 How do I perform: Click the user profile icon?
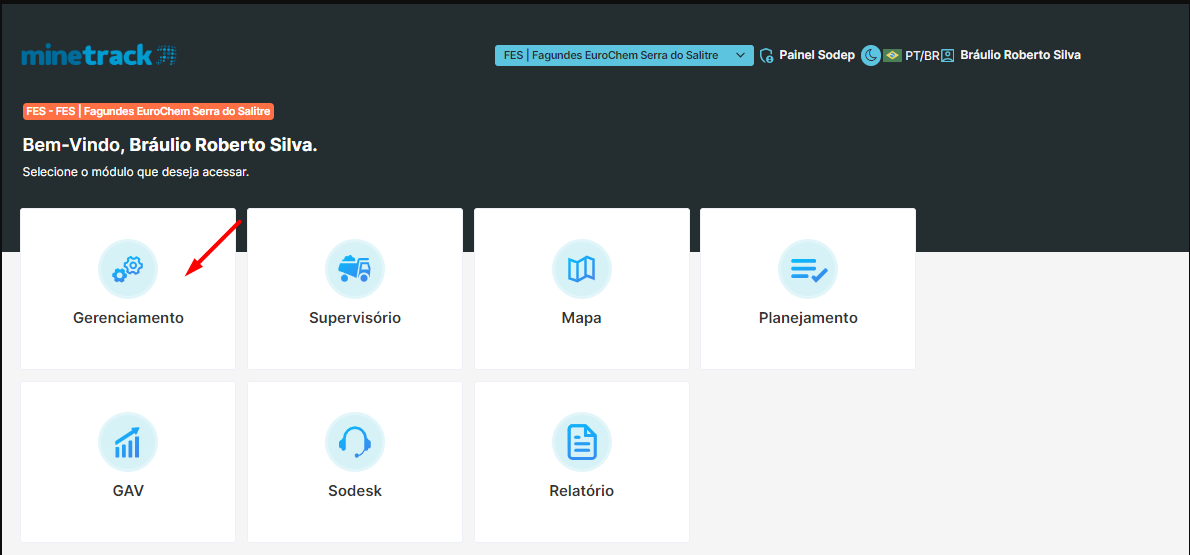tap(947, 55)
